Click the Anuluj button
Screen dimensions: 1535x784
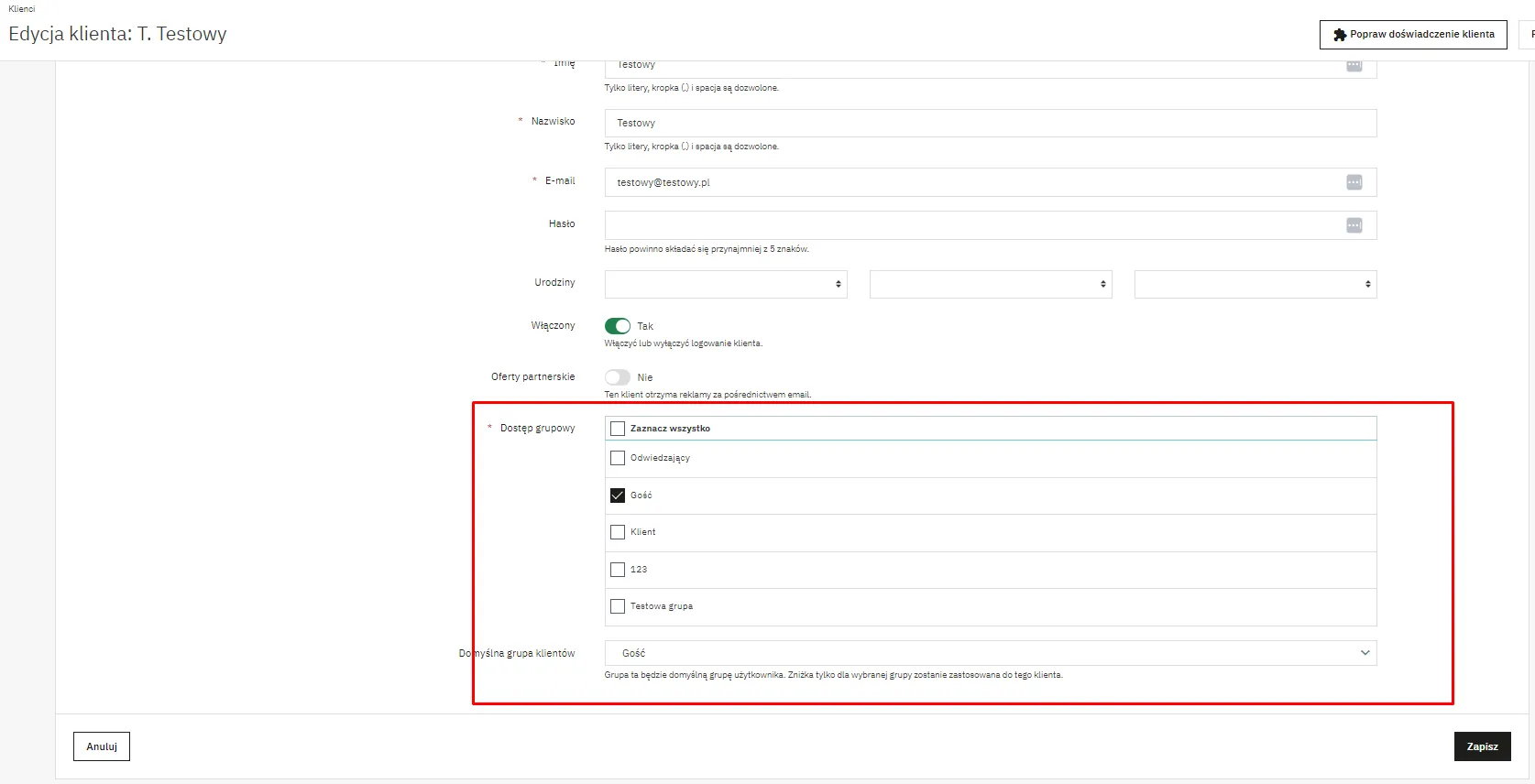tap(102, 746)
